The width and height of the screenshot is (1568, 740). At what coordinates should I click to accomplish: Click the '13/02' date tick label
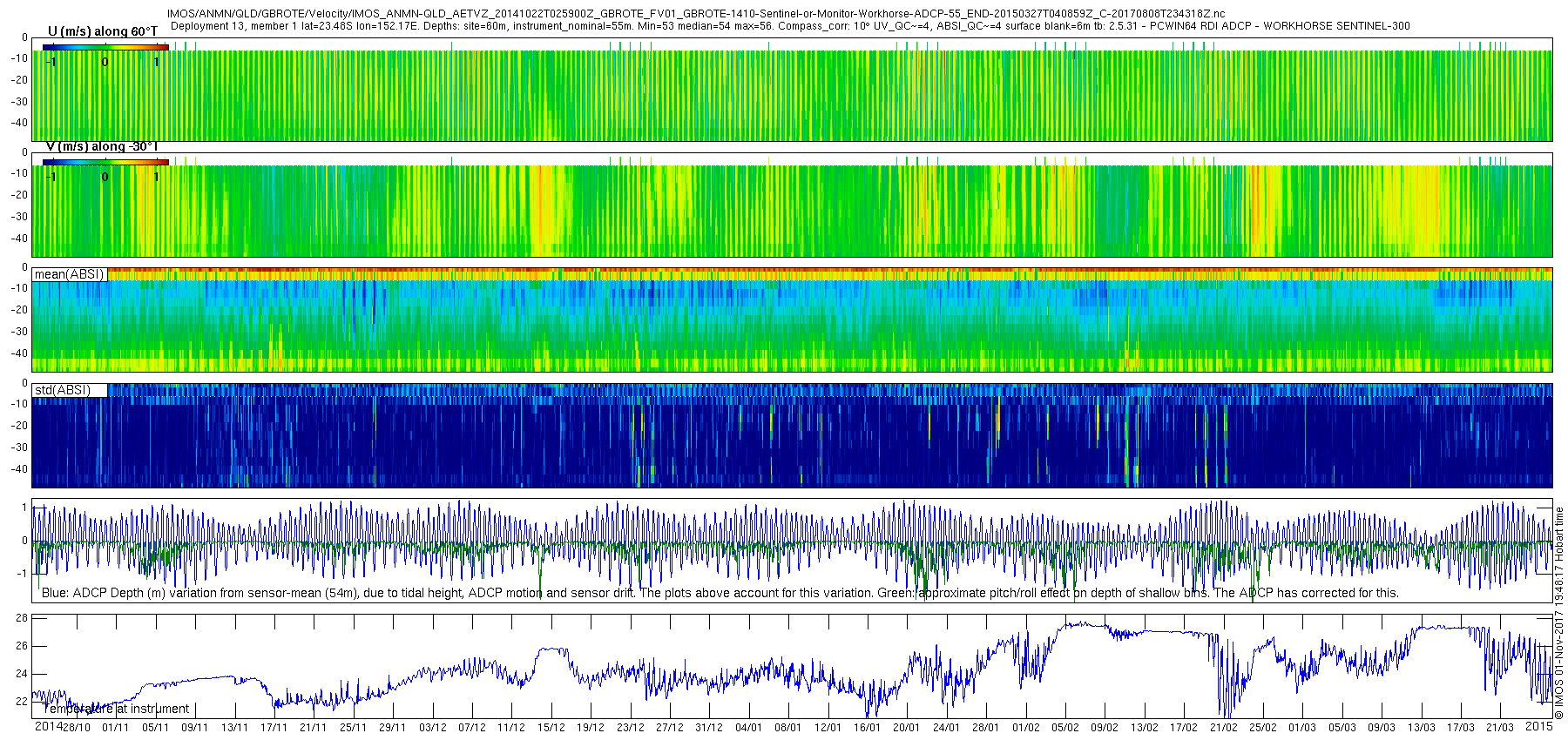click(x=1144, y=728)
